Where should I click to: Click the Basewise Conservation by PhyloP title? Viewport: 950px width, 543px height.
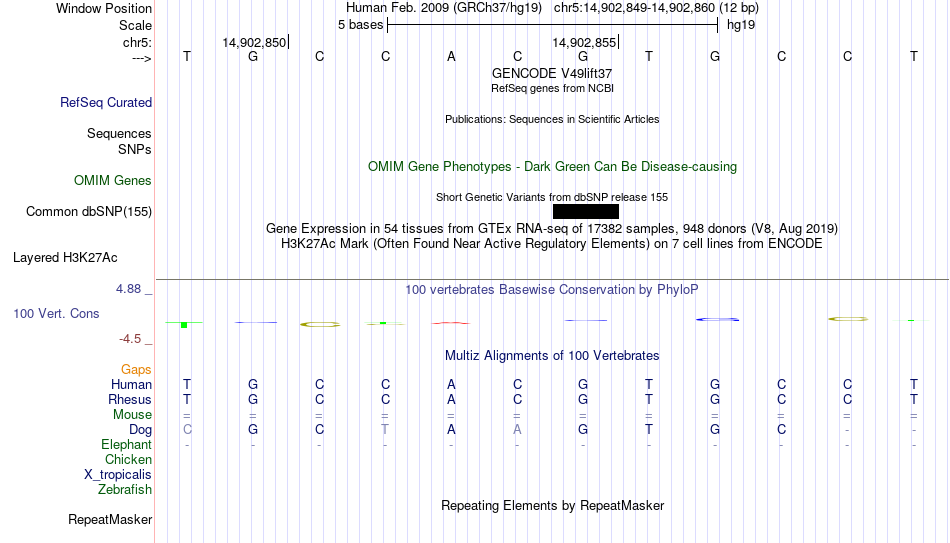[x=552, y=290]
